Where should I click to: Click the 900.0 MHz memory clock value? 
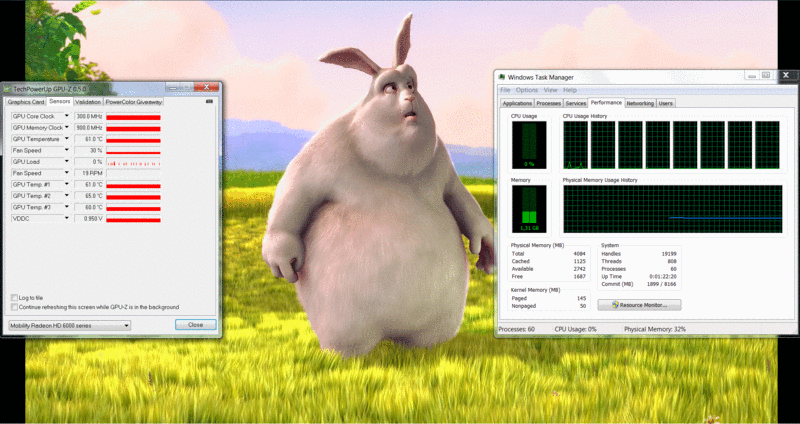(89, 128)
